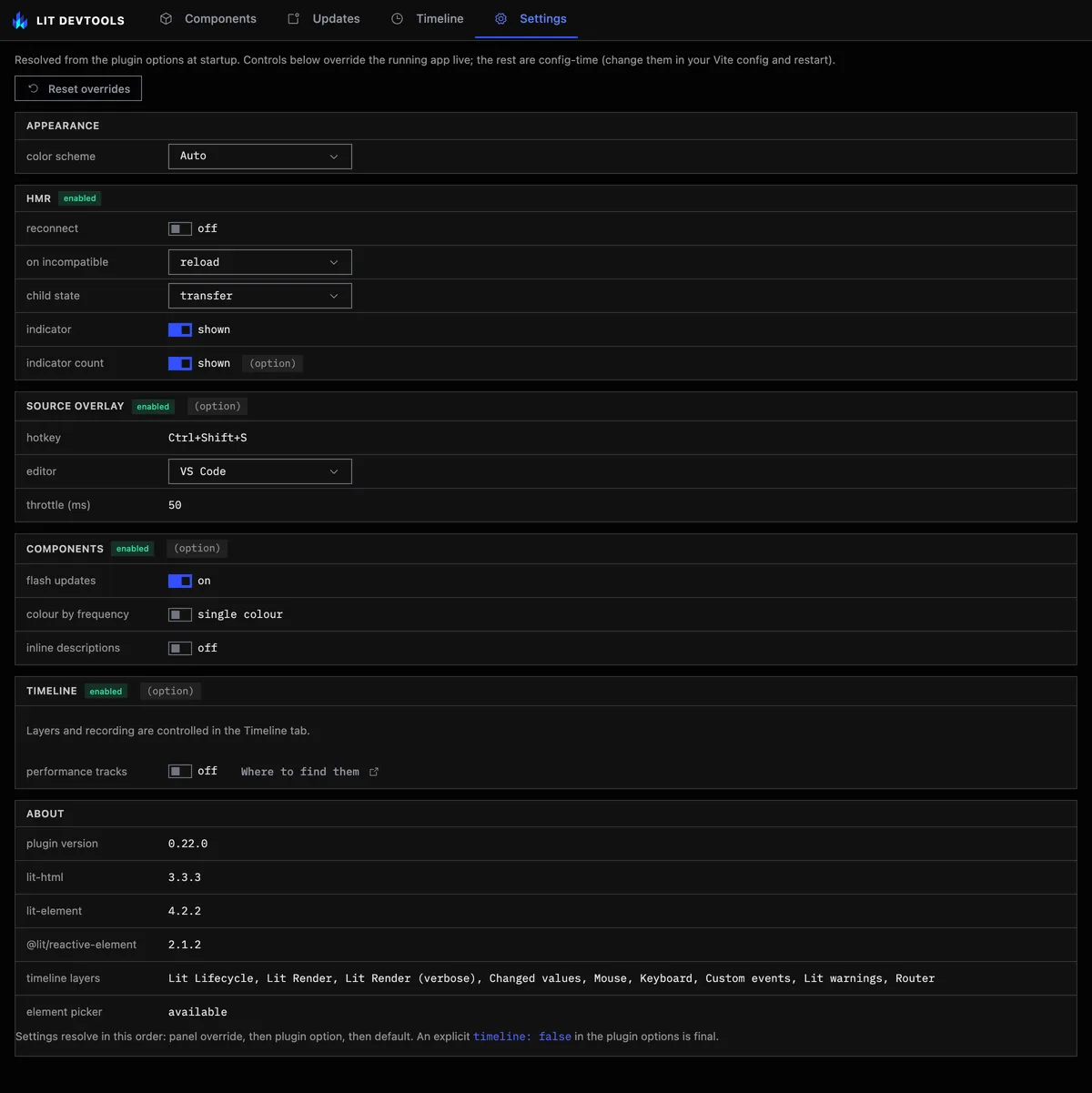The height and width of the screenshot is (1093, 1092).
Task: Switch to the Updates tab
Action: [x=324, y=18]
